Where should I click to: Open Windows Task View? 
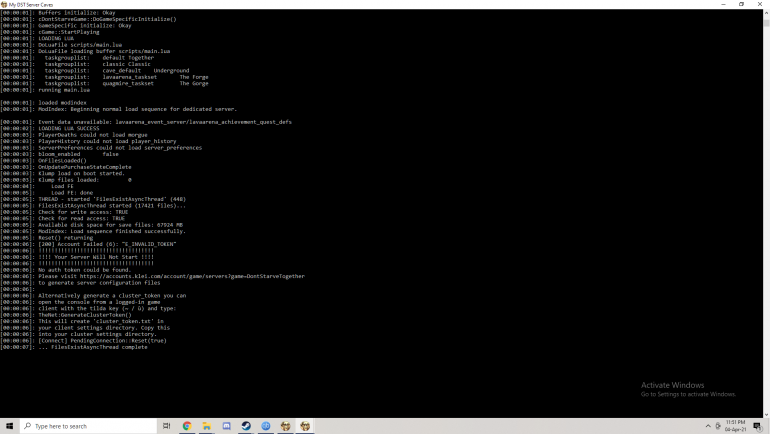[166, 426]
